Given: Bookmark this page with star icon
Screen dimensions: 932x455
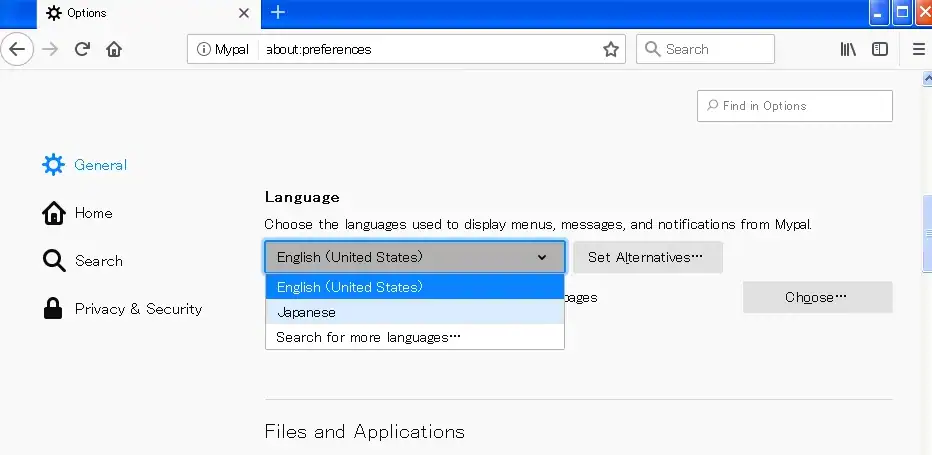Looking at the screenshot, I should (610, 49).
